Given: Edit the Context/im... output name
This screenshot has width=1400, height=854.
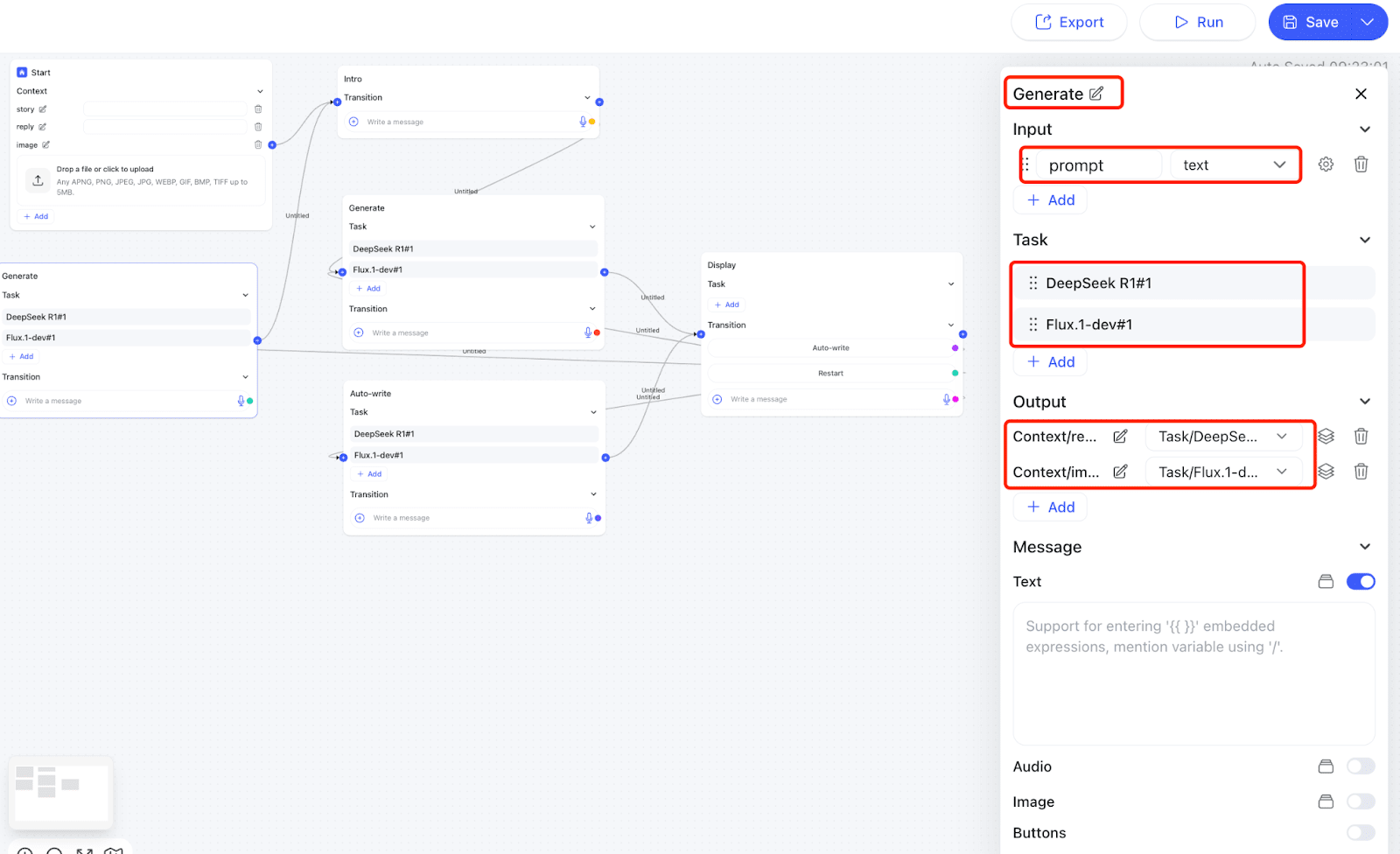Looking at the screenshot, I should 1120,472.
